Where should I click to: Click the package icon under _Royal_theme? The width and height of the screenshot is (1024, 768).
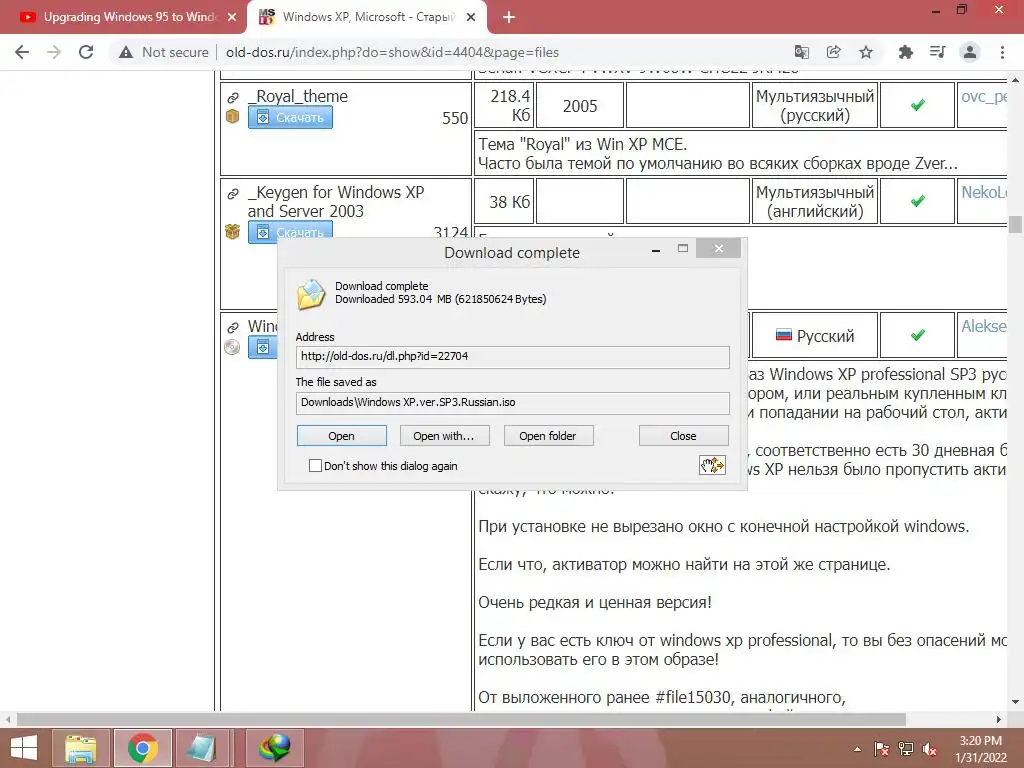(232, 116)
